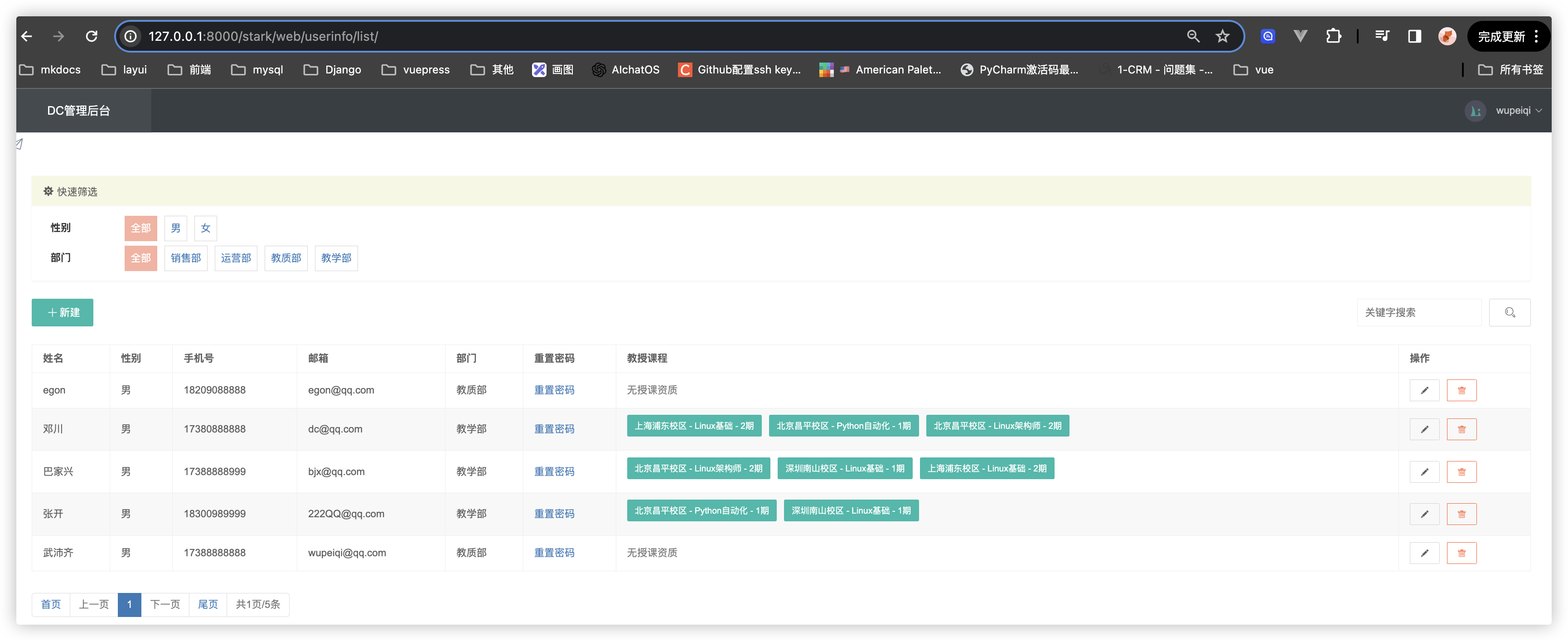Open the browser extensions puzzle icon

pyautogui.click(x=1333, y=37)
